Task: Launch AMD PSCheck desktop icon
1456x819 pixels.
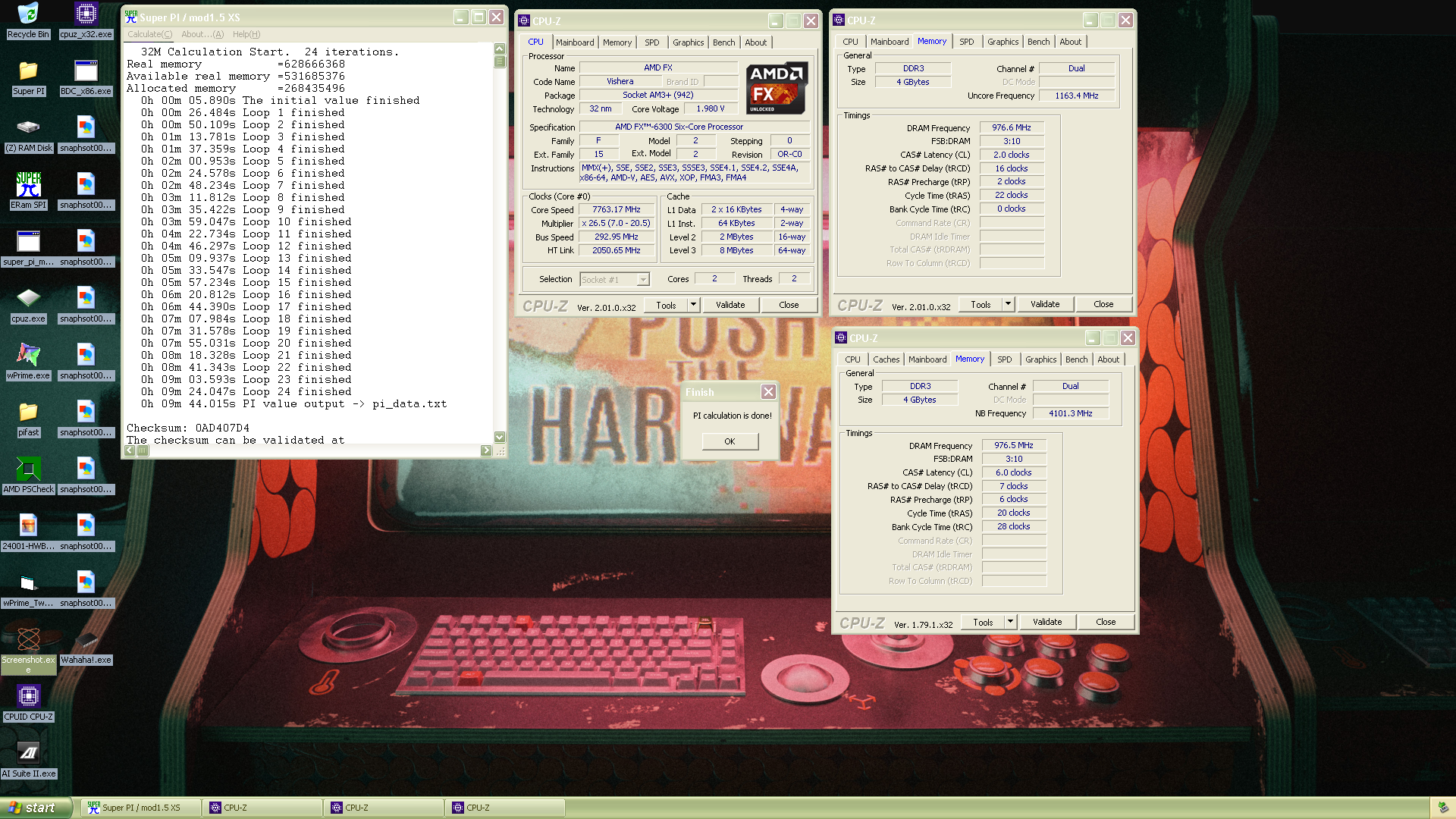Action: [28, 475]
